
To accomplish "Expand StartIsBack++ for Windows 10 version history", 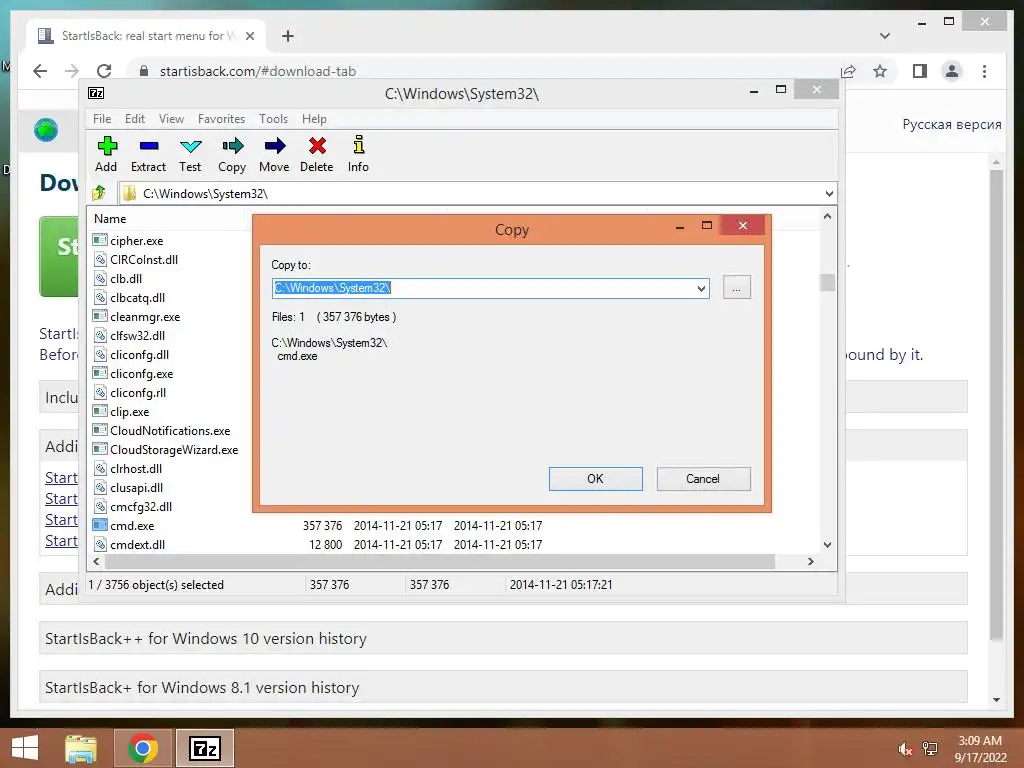I will 503,638.
